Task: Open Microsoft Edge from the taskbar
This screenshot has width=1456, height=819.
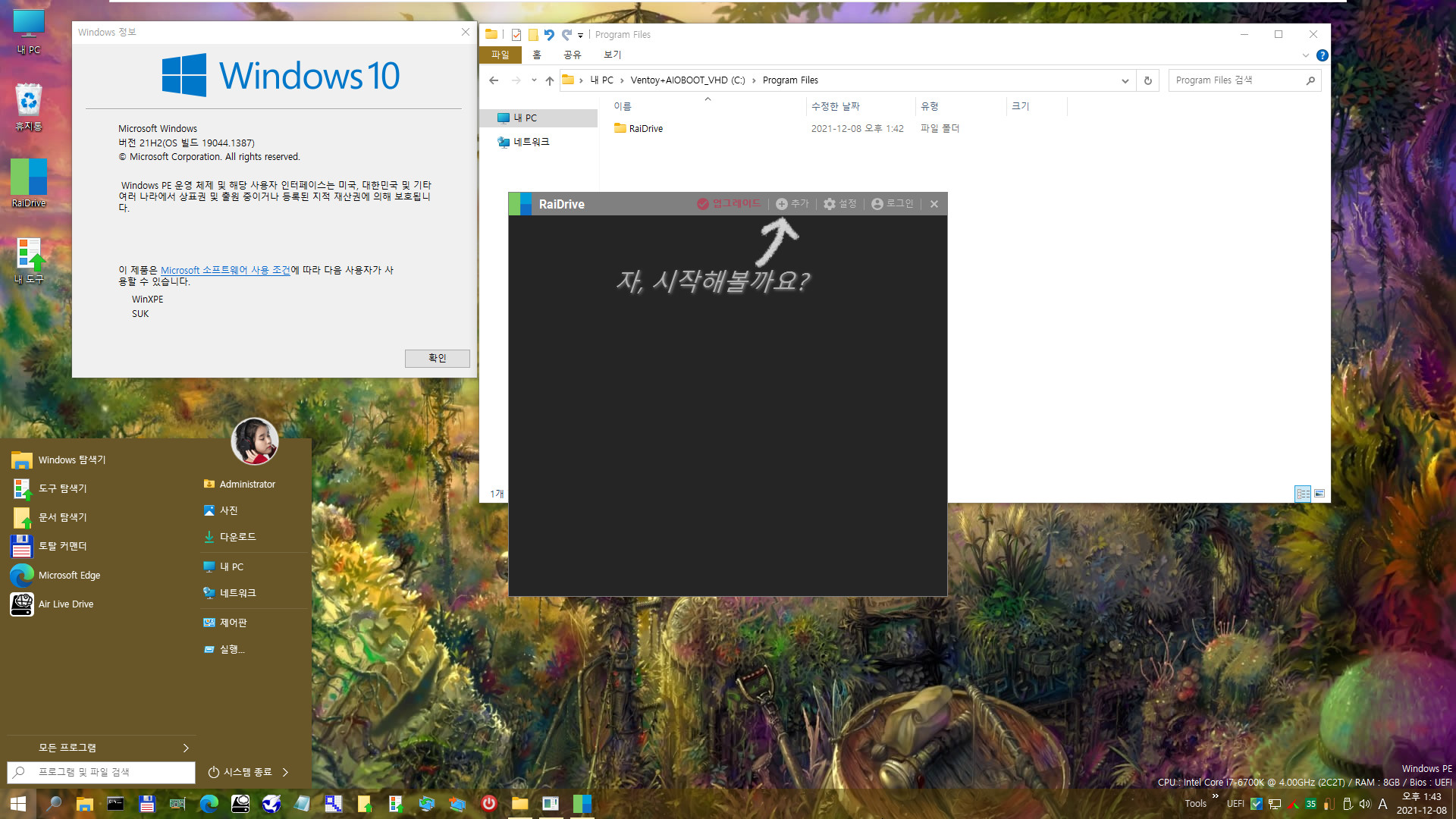Action: pos(209,804)
